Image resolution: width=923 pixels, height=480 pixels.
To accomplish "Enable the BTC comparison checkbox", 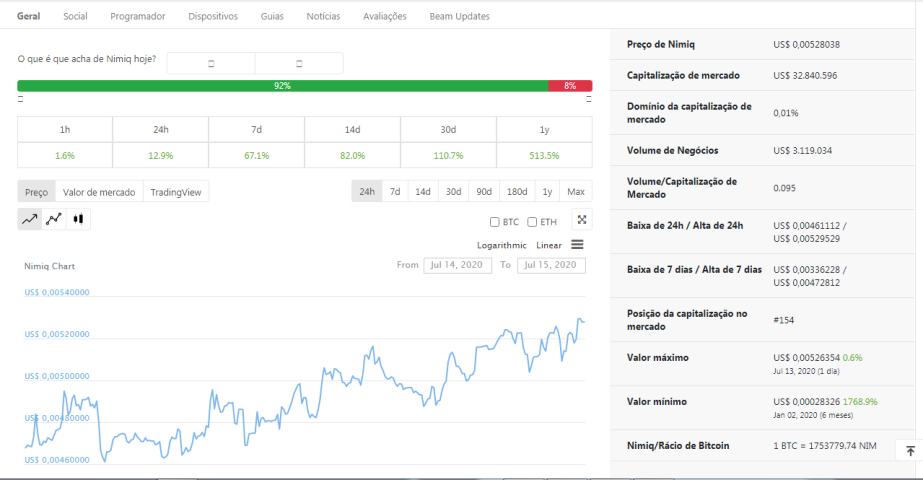I will [494, 222].
